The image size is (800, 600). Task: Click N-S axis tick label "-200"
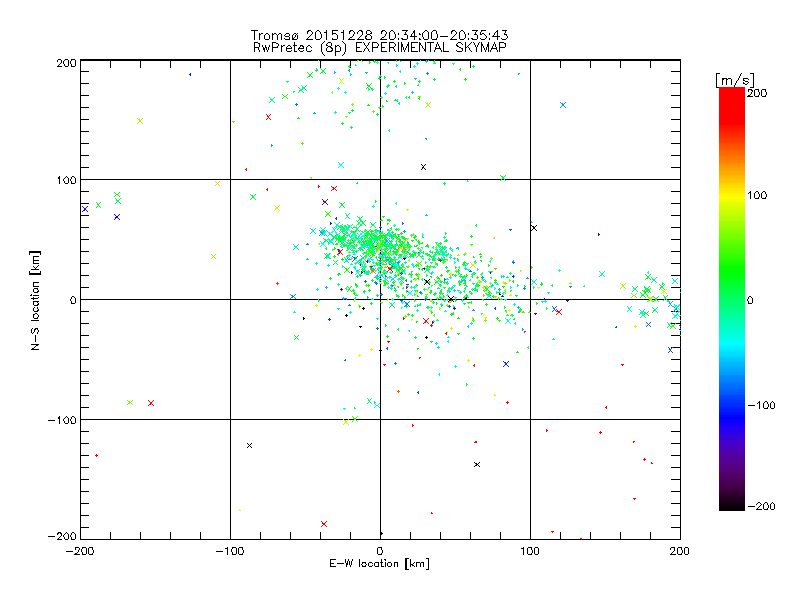point(62,536)
